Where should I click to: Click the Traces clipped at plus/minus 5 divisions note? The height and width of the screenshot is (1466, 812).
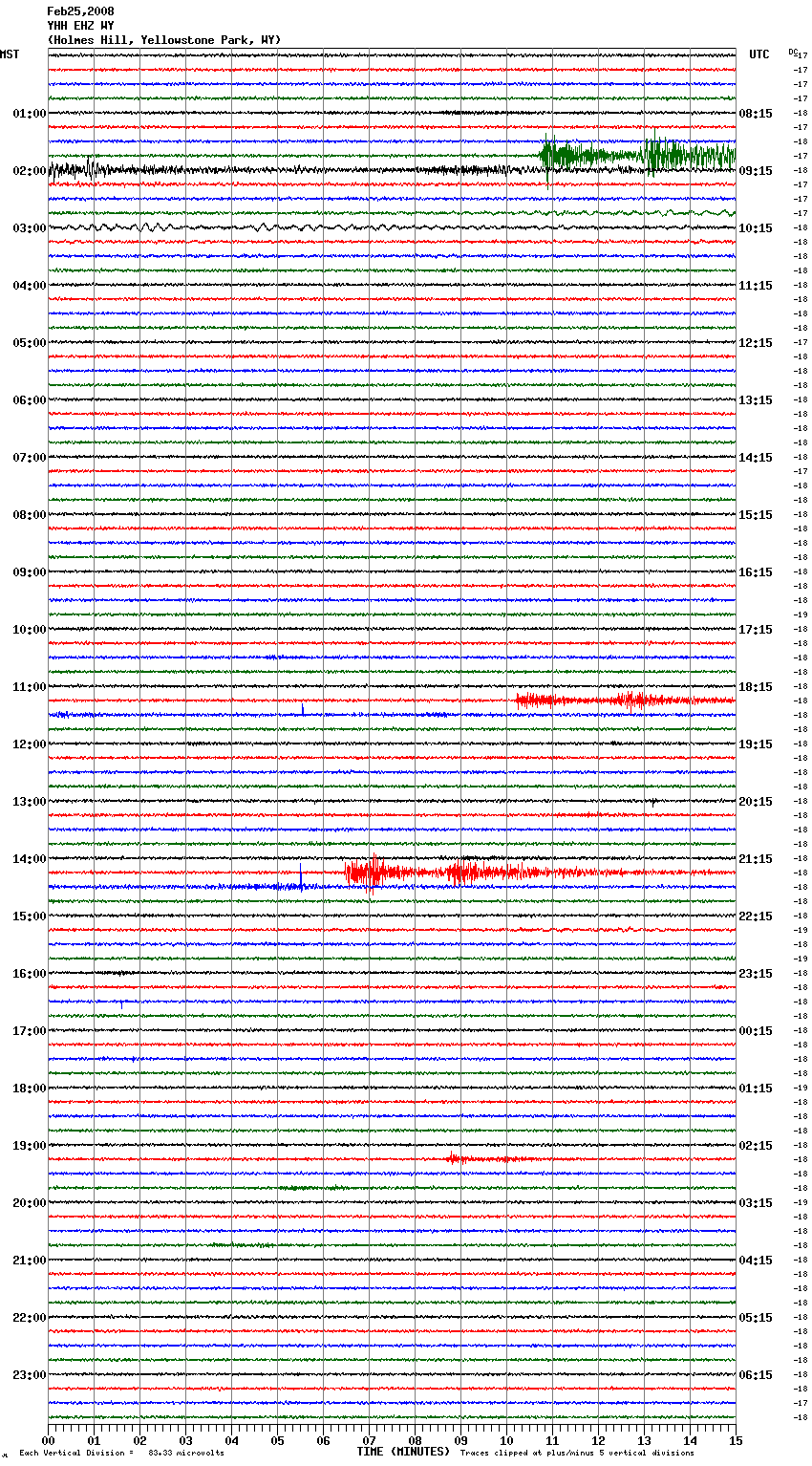(578, 1454)
